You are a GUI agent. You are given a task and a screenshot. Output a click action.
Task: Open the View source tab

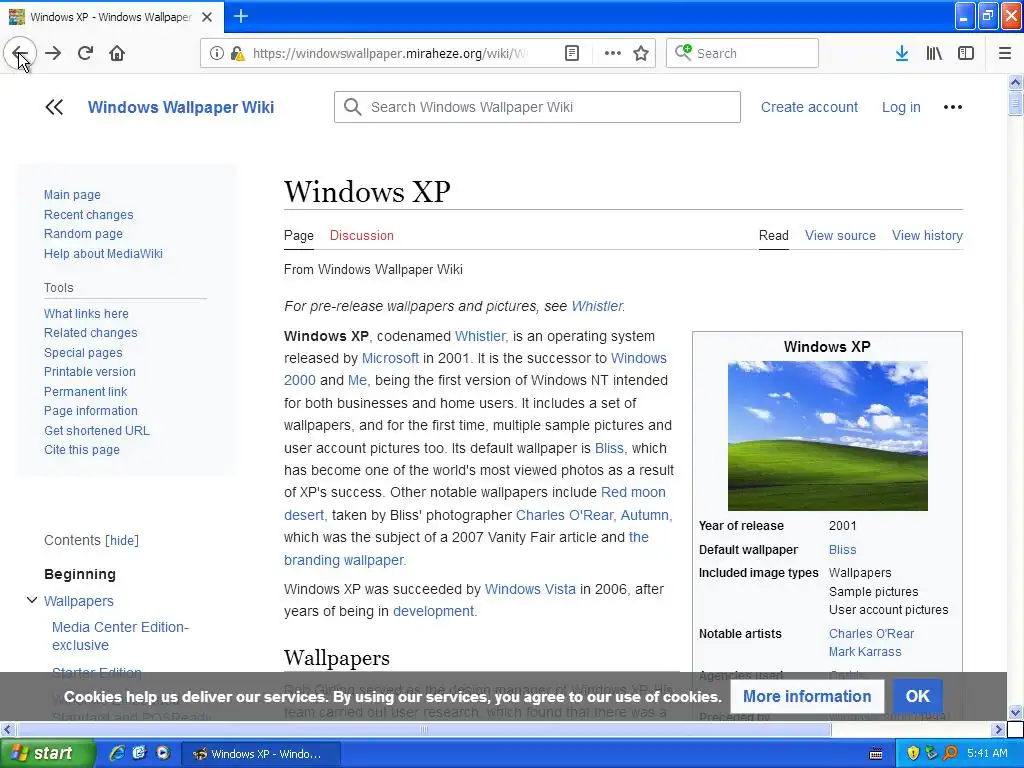point(840,236)
